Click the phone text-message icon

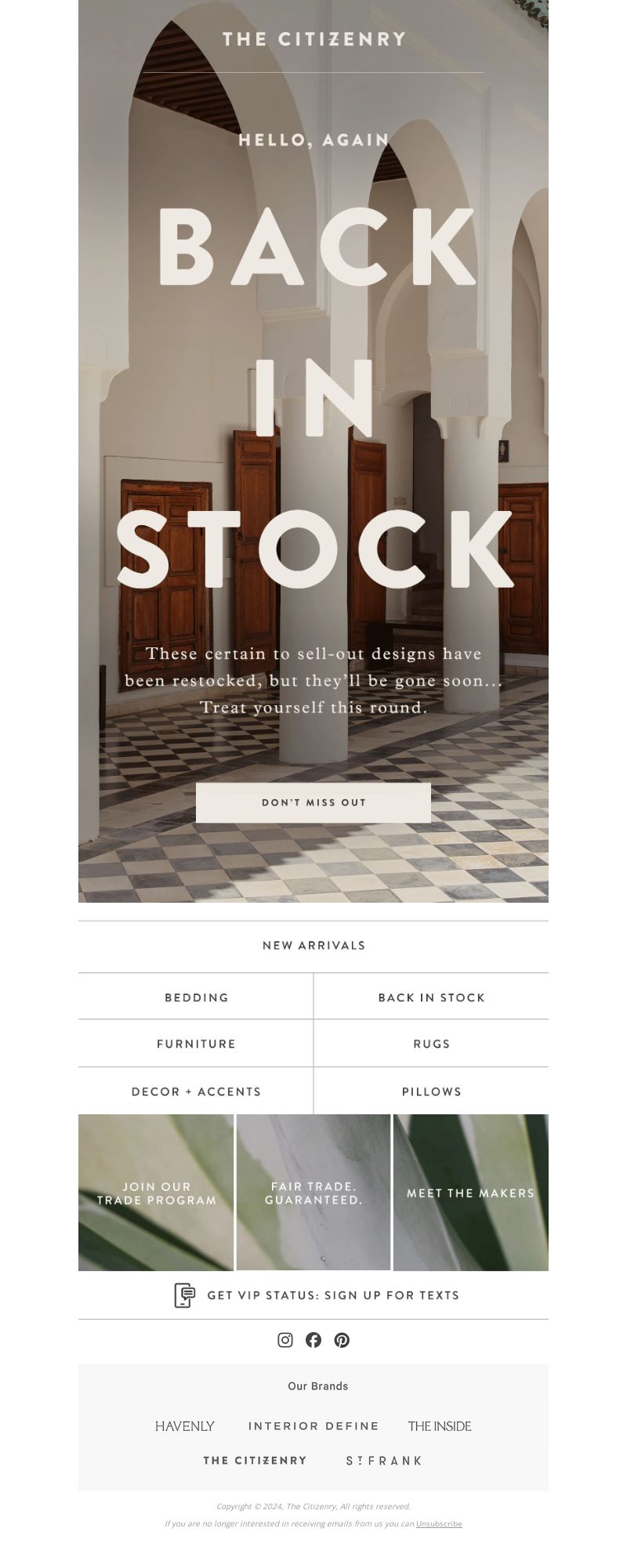(x=184, y=1295)
